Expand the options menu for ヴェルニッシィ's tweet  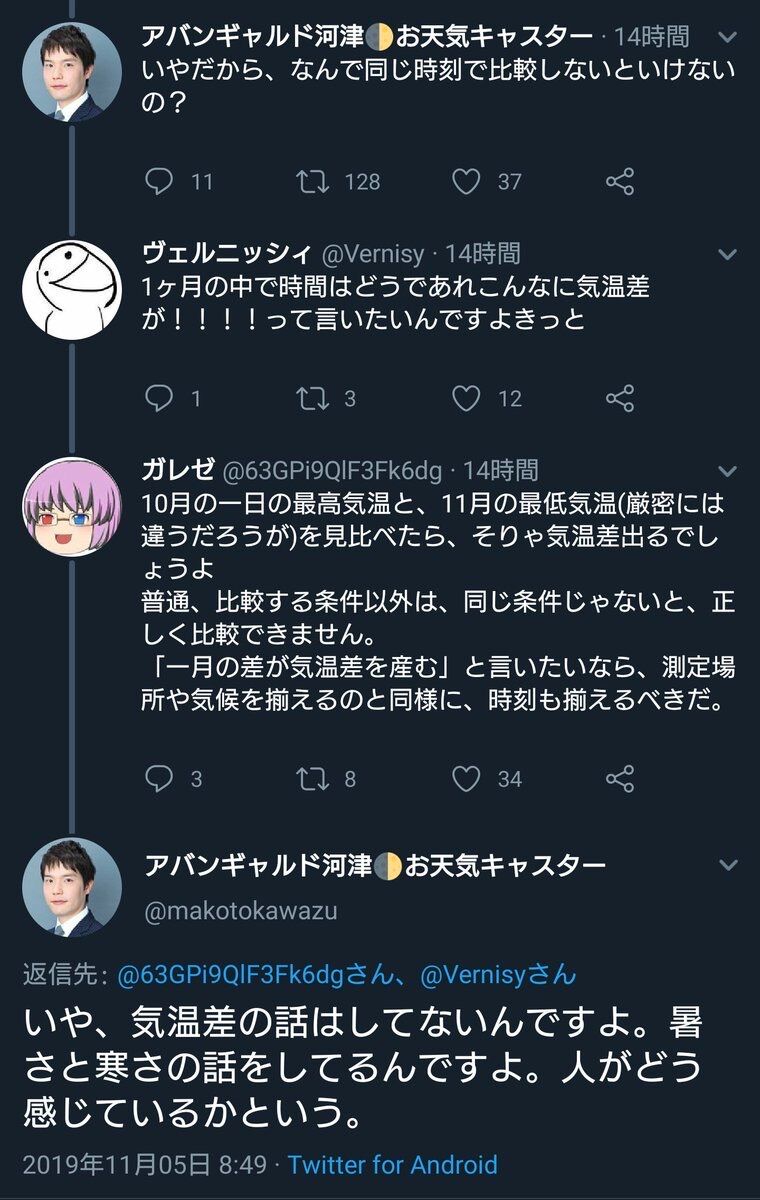coord(729,254)
